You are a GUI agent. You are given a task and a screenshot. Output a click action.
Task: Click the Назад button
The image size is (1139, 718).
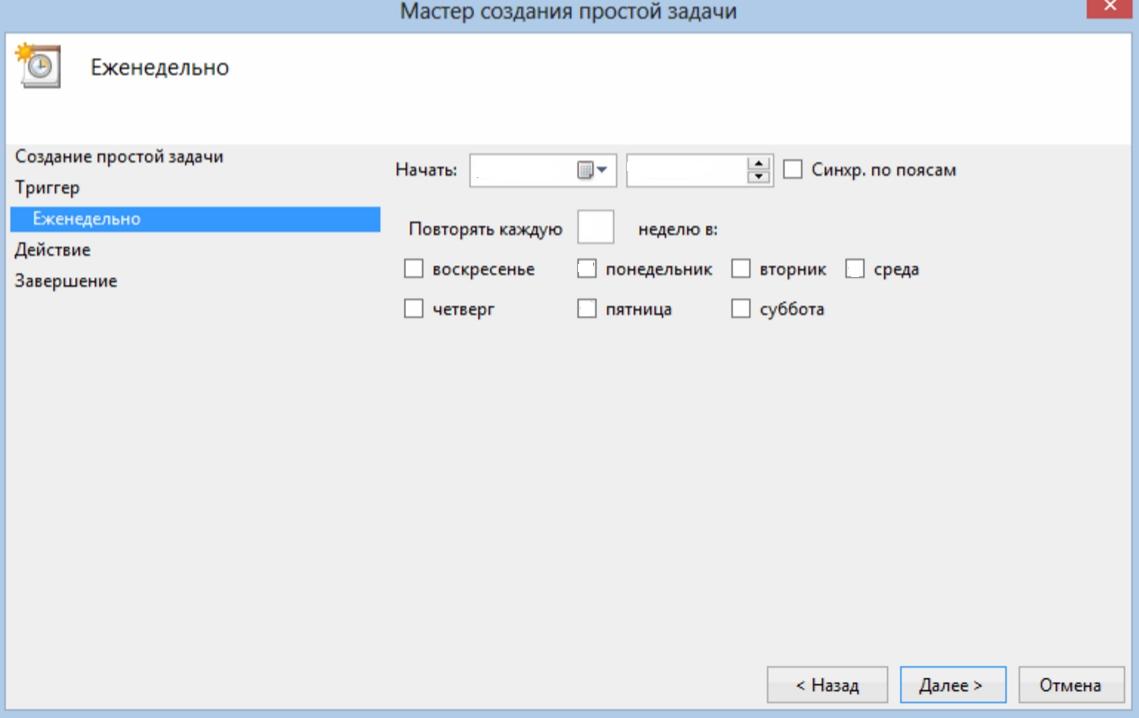(827, 685)
